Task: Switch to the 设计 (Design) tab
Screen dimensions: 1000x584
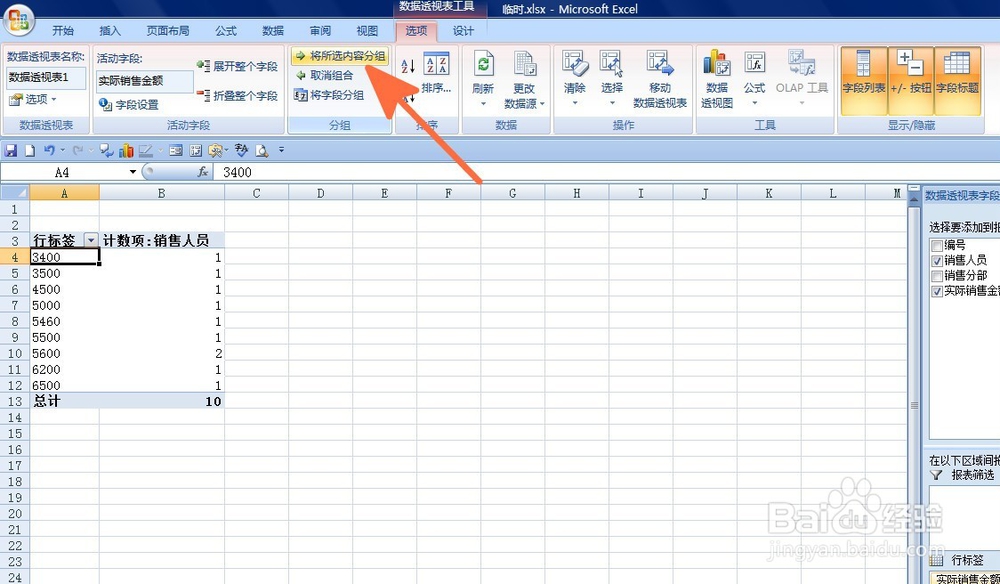Action: (x=463, y=31)
